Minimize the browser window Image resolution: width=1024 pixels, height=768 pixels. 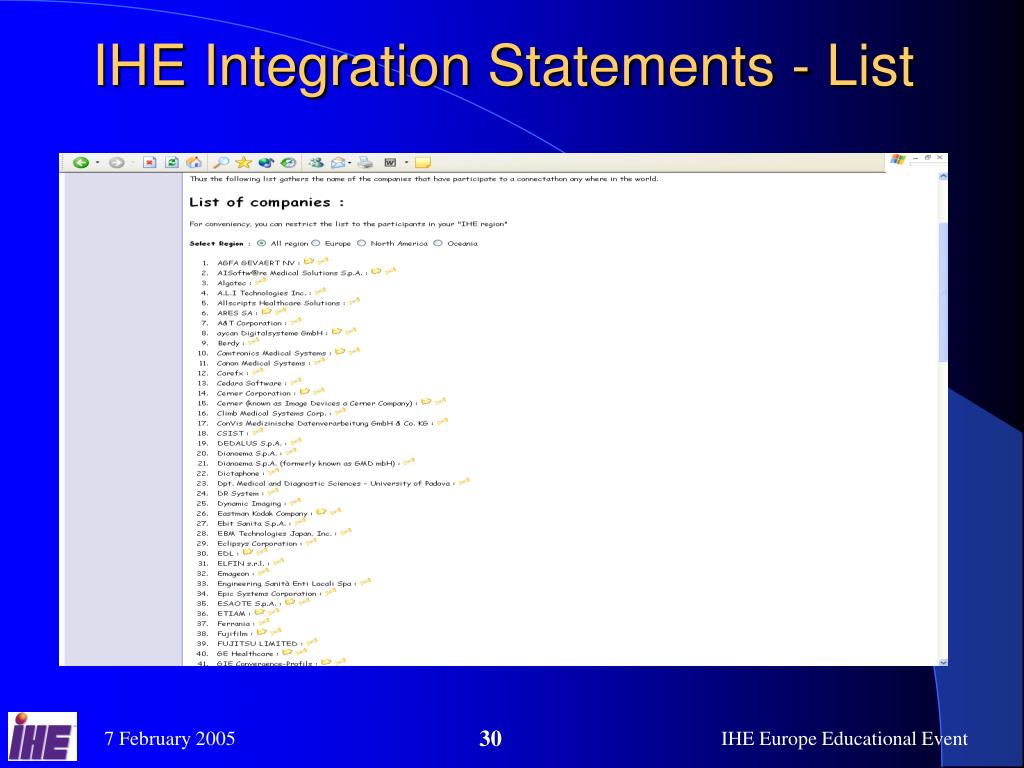[x=916, y=157]
